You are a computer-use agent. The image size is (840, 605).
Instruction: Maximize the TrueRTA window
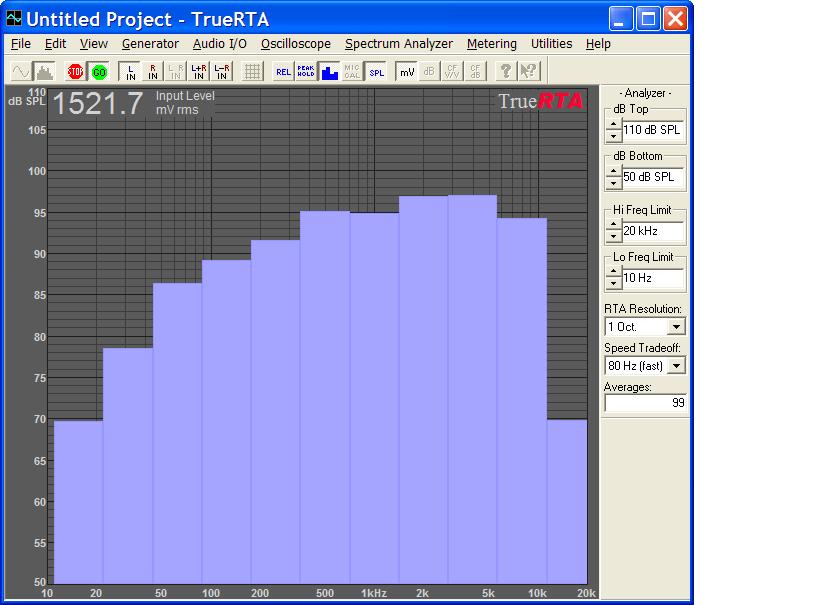[648, 19]
